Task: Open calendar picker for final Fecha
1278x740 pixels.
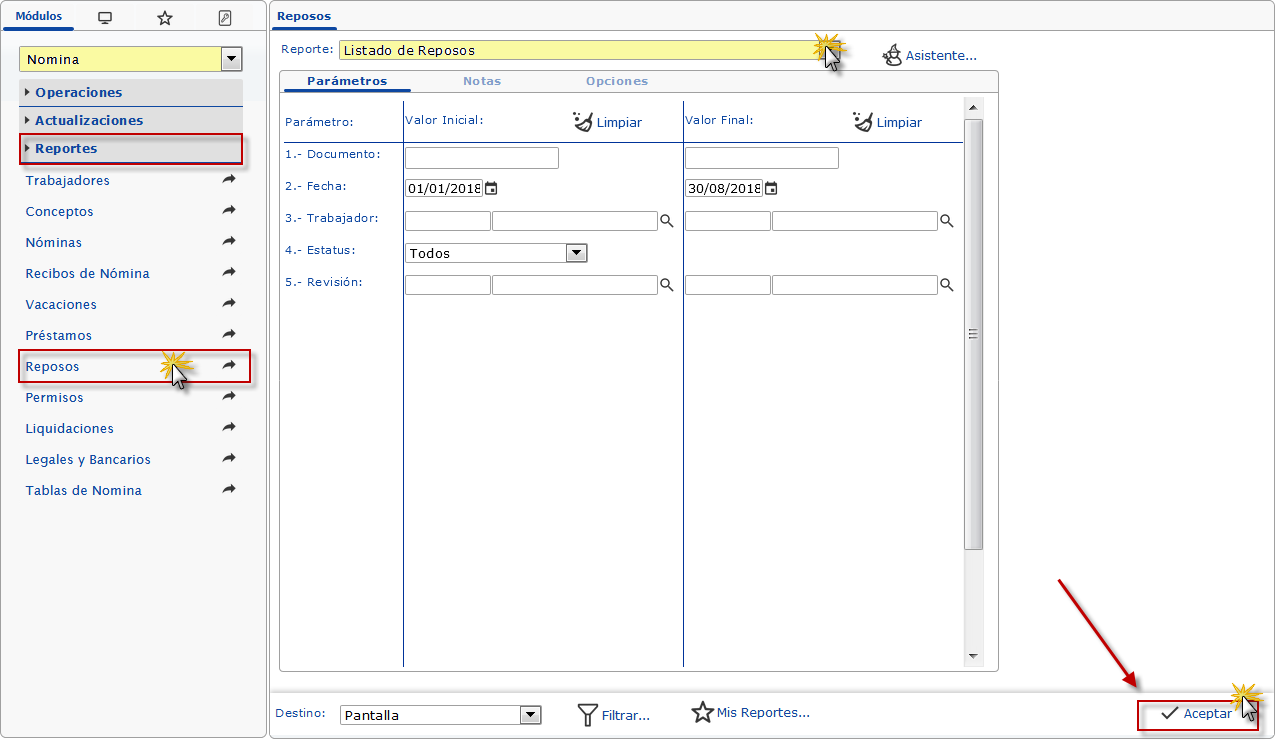Action: pos(771,188)
